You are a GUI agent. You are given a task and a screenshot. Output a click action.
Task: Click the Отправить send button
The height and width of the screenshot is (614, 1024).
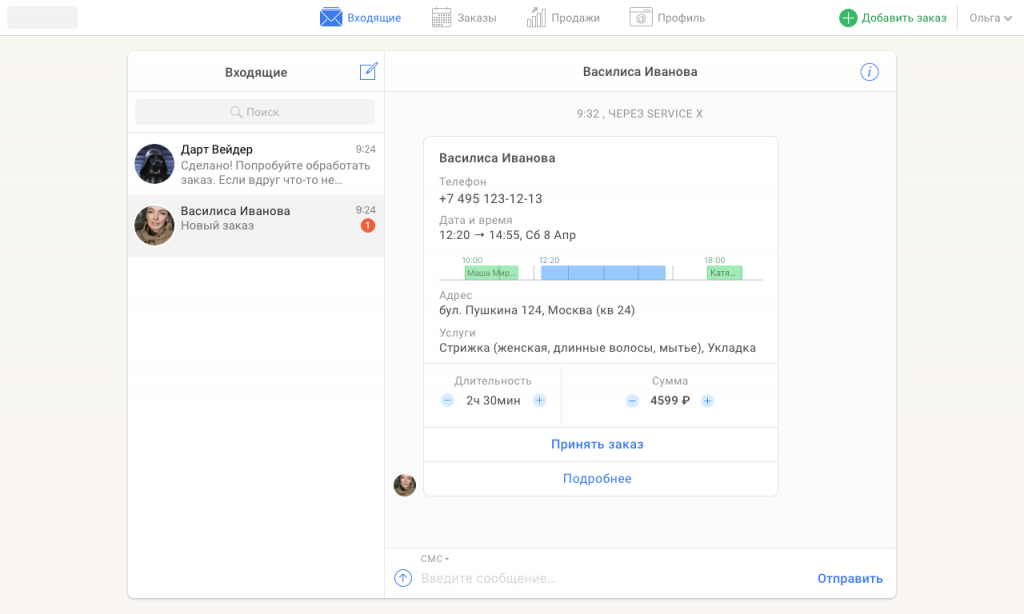coord(850,578)
